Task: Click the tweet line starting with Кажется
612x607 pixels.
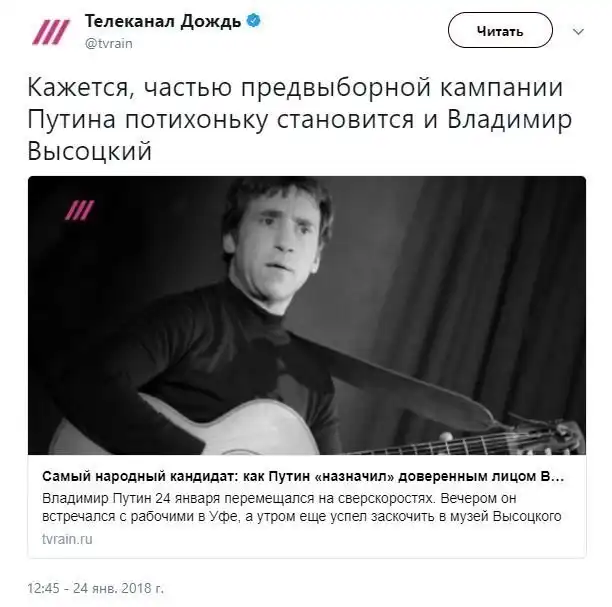Action: [295, 87]
